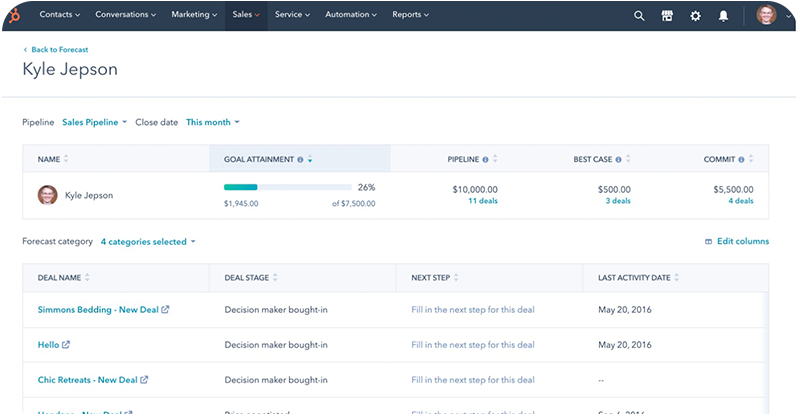Fill in next step for Simmons Bedding
This screenshot has width=800, height=416.
[473, 309]
